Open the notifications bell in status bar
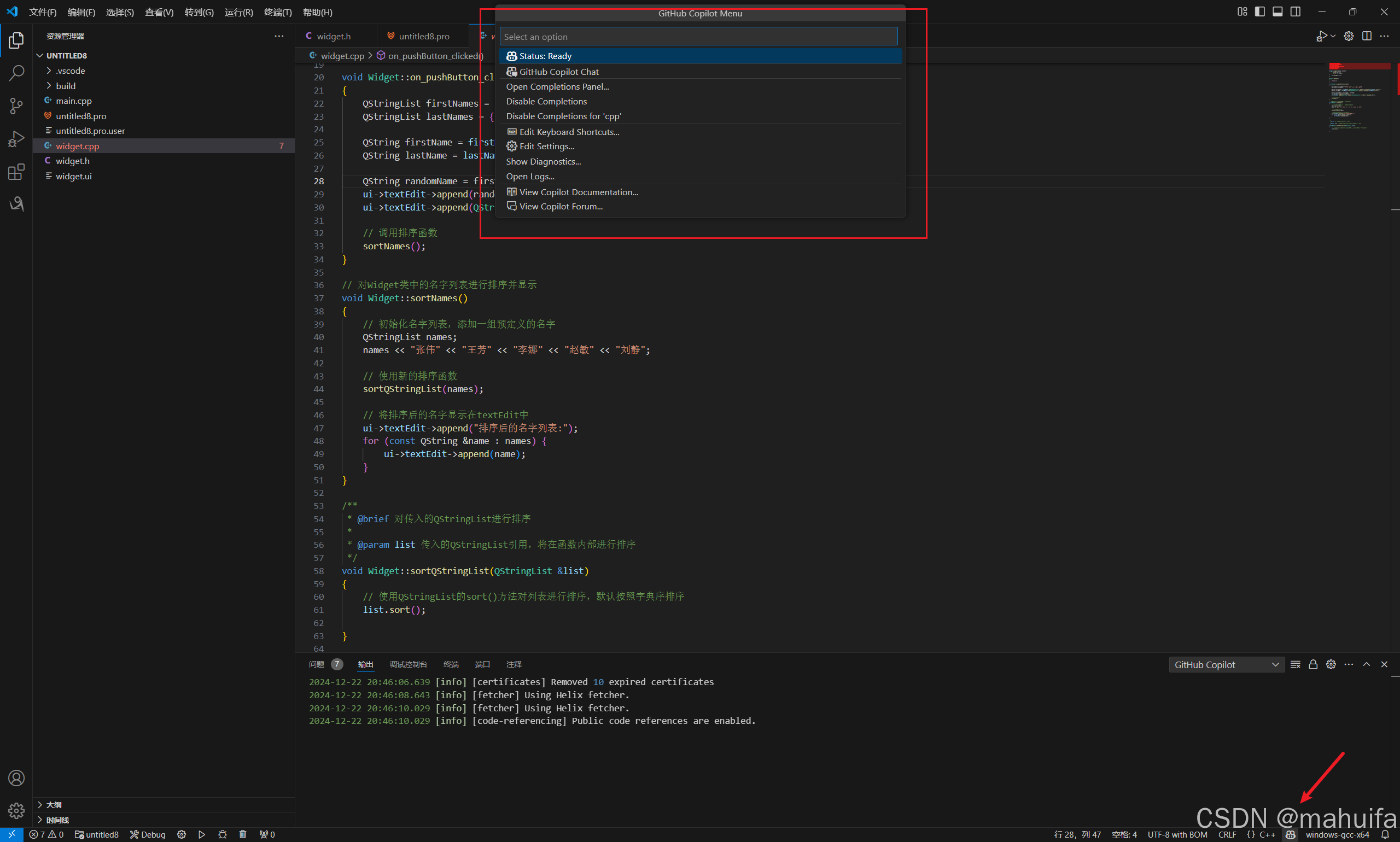Viewport: 1400px width, 842px height. pos(1385,835)
